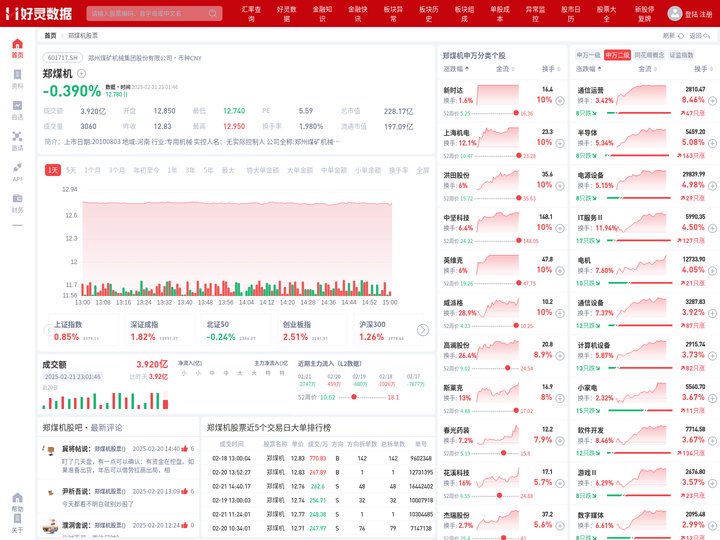The width and height of the screenshot is (720, 540).
Task: Show 特大单金额 chart series
Action: click(x=263, y=170)
